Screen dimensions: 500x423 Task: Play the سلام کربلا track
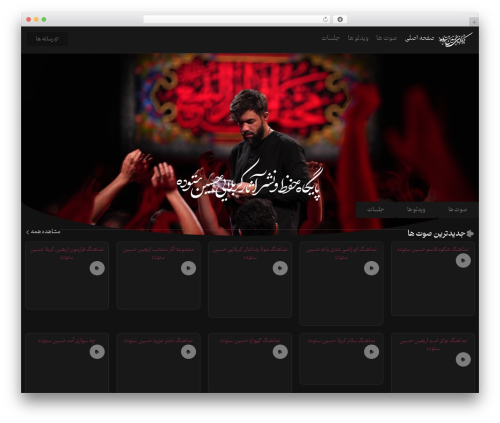coord(371,352)
